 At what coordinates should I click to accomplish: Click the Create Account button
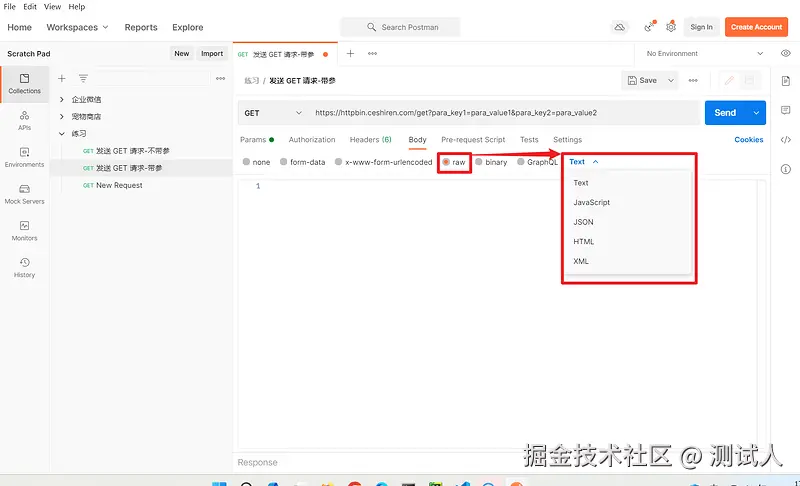click(756, 27)
